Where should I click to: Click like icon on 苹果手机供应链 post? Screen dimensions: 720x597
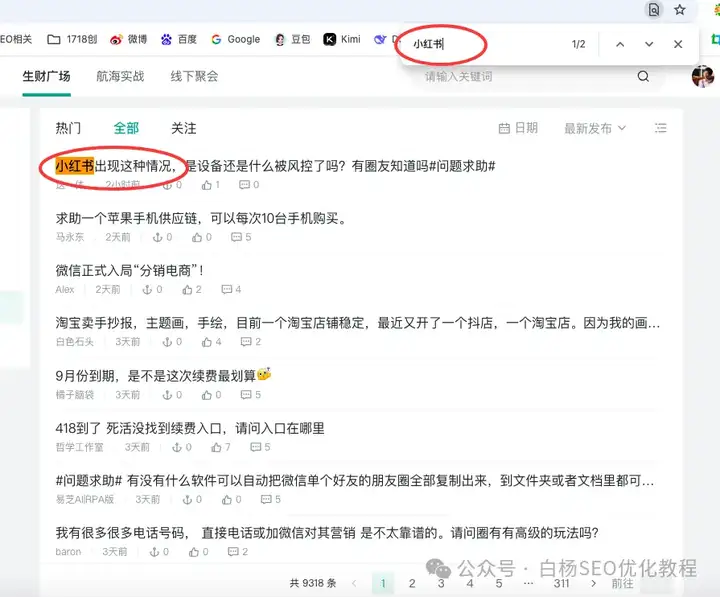click(197, 237)
